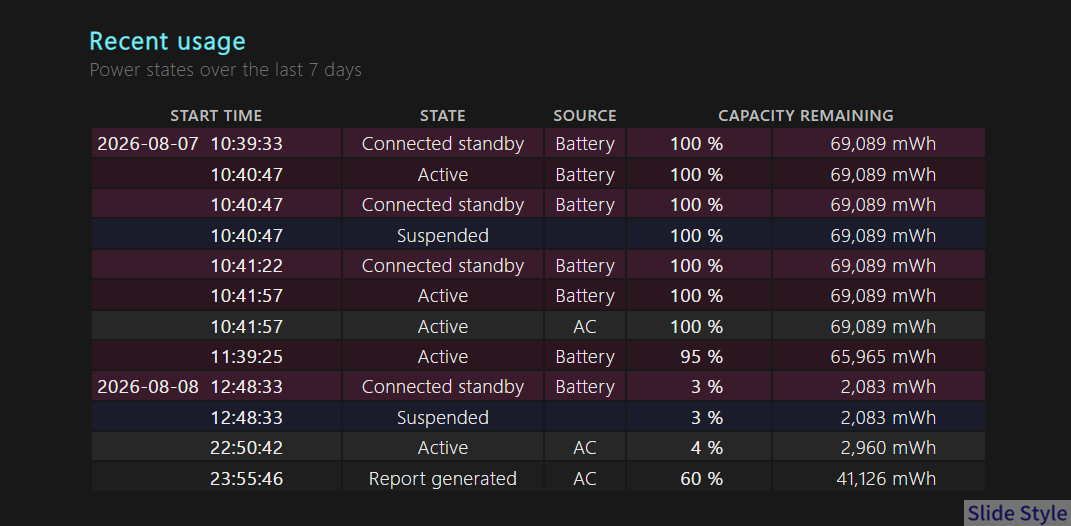
Task: Click the Recent usage heading
Action: 167,42
